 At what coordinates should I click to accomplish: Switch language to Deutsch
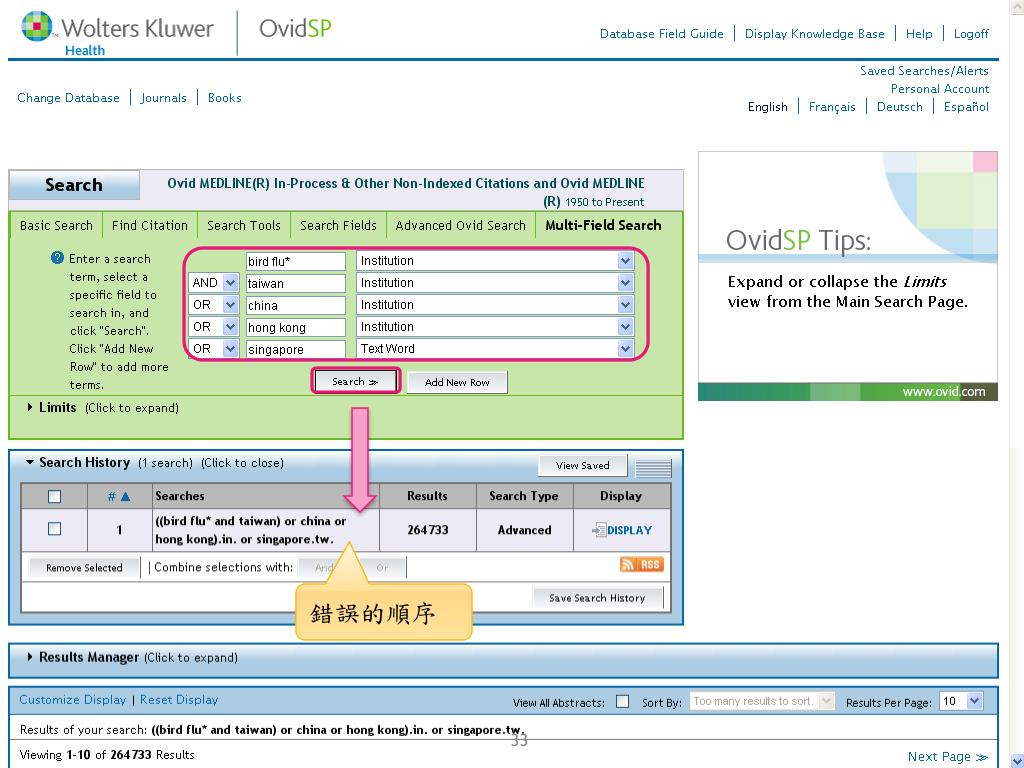coord(899,106)
